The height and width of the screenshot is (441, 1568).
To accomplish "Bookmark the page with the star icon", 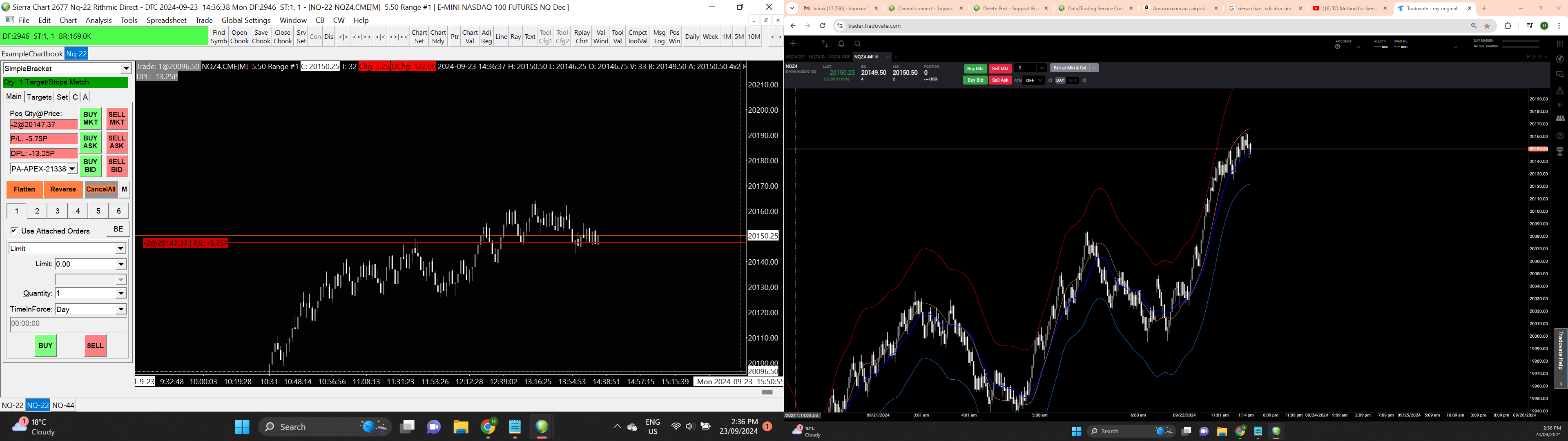I will [1487, 26].
